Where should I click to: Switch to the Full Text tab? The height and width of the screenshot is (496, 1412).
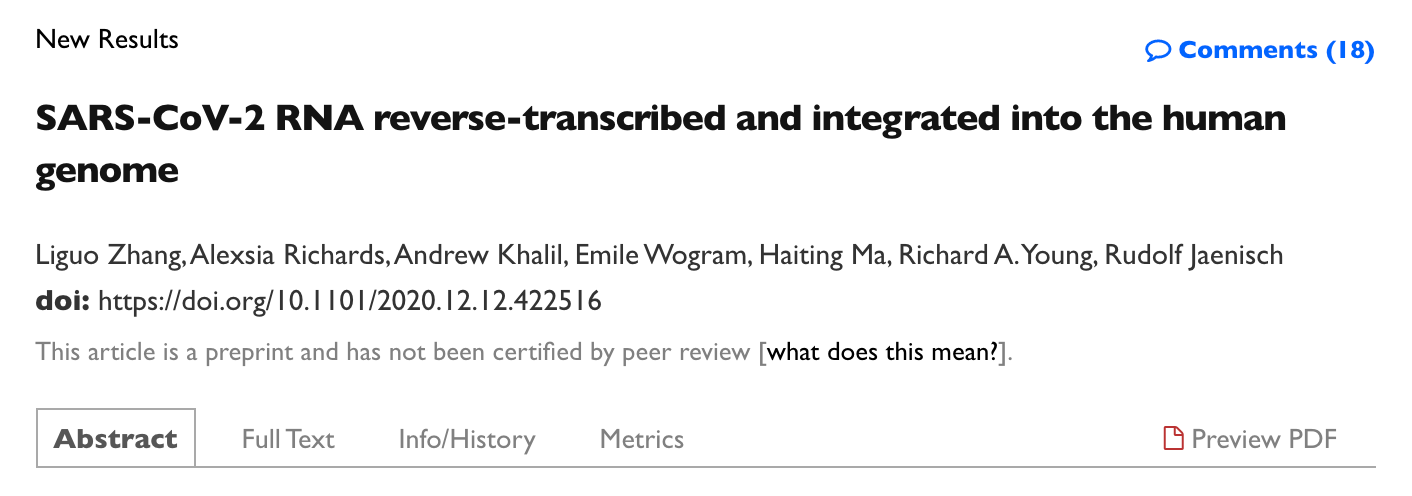pos(288,439)
